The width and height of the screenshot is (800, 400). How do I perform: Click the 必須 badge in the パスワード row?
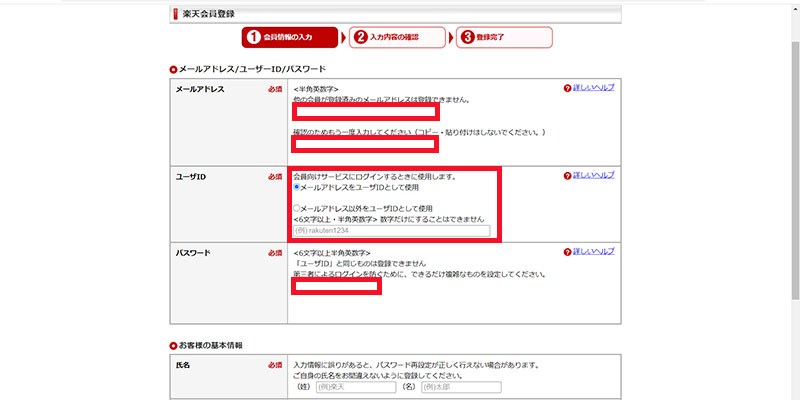275,254
